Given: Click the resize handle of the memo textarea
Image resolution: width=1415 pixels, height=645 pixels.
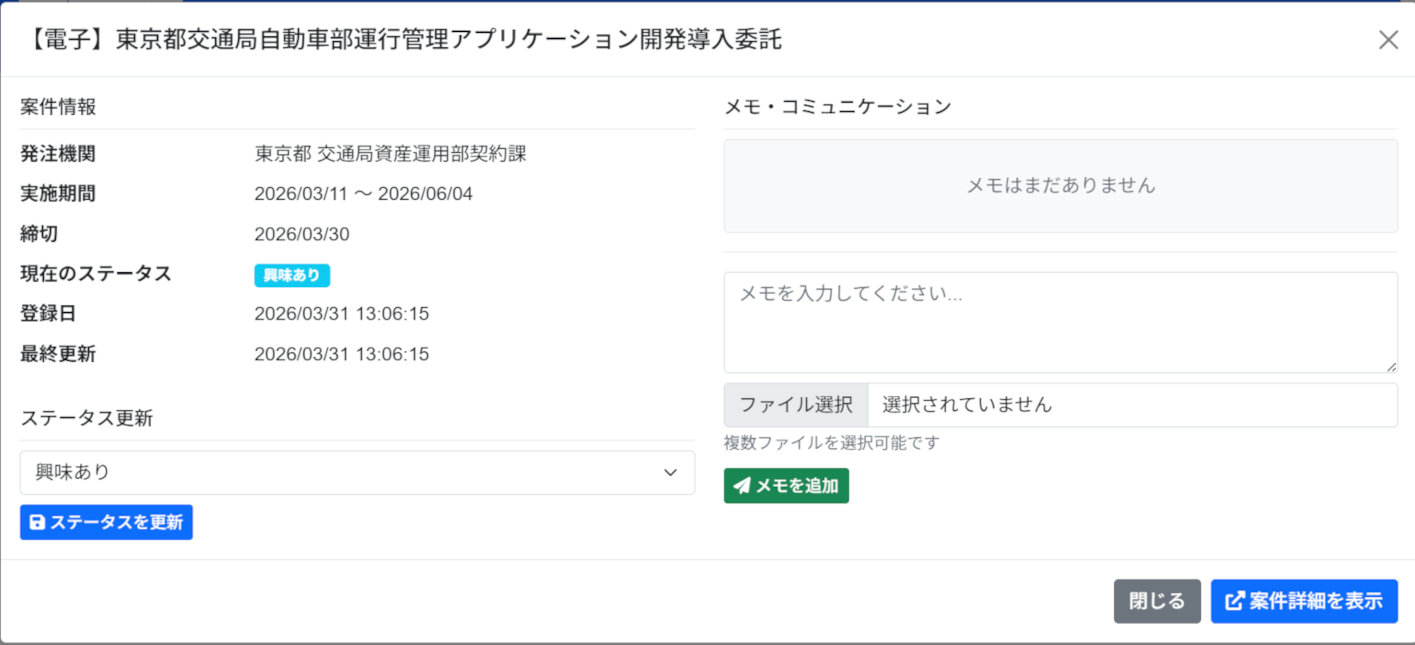Looking at the screenshot, I should pyautogui.click(x=1390, y=366).
